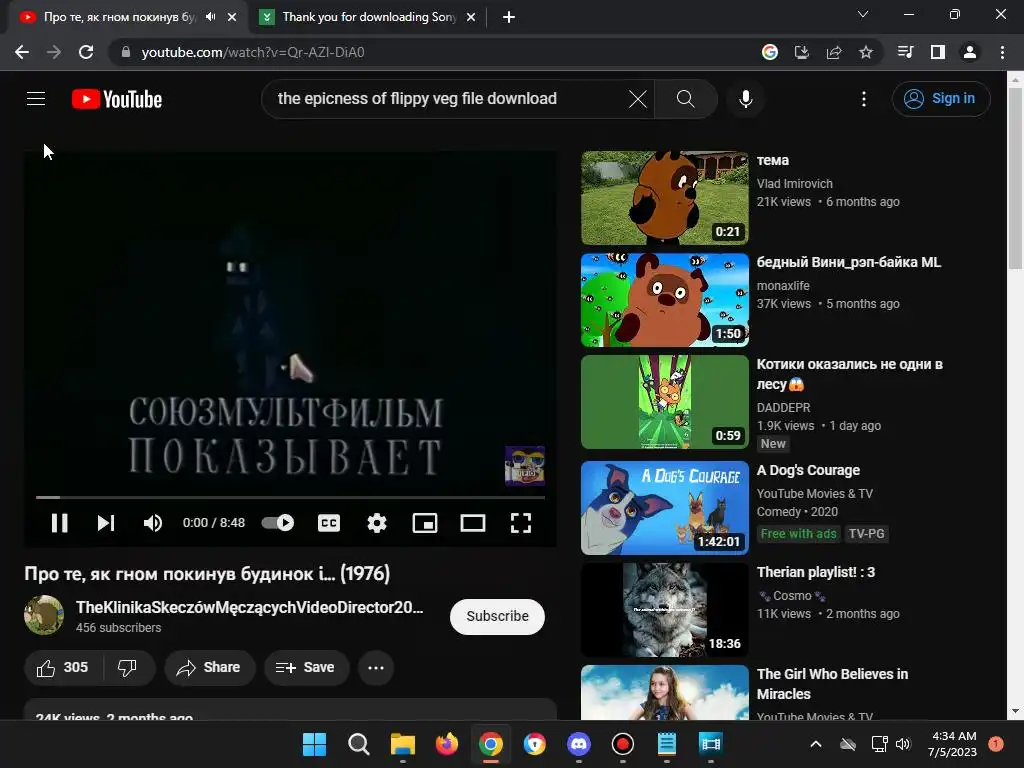Subscribe to the channel

pyautogui.click(x=497, y=616)
